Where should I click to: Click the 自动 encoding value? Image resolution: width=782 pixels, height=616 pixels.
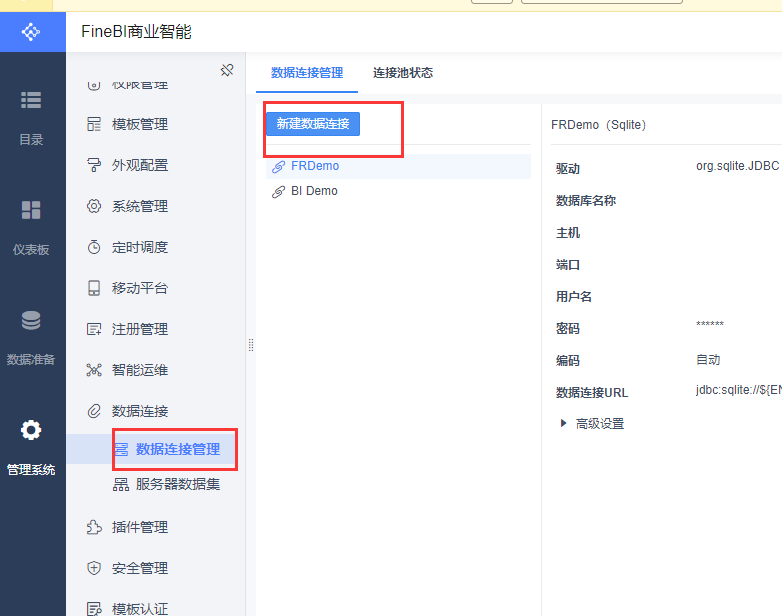point(708,360)
